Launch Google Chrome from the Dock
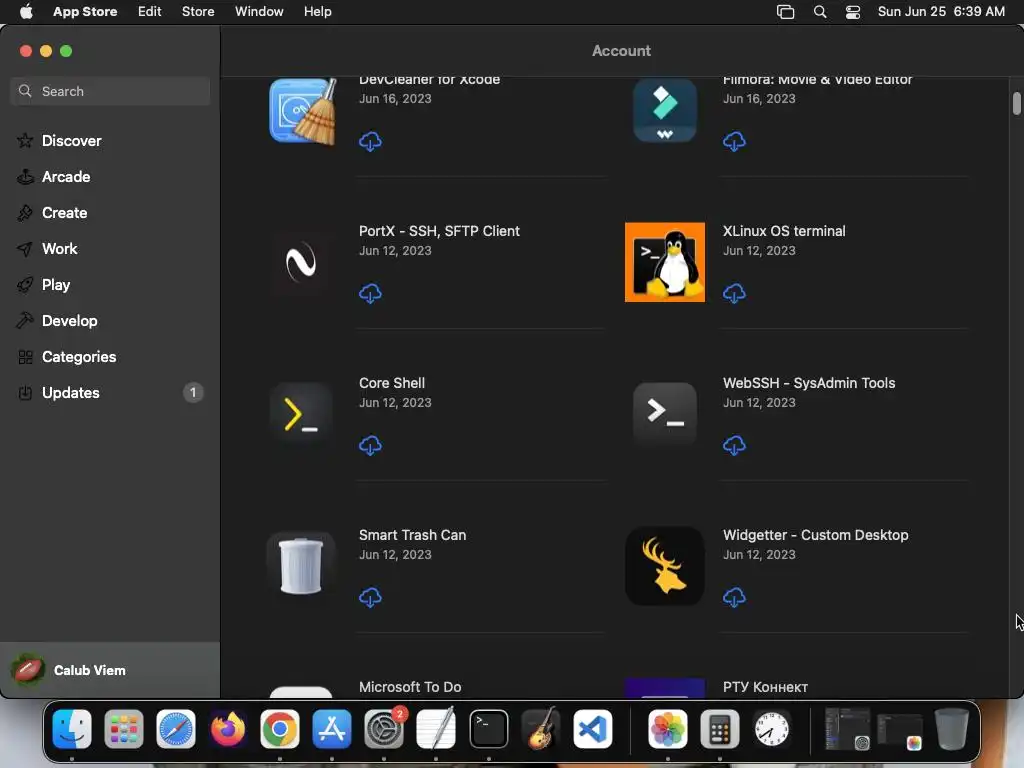1024x768 pixels. click(280, 729)
